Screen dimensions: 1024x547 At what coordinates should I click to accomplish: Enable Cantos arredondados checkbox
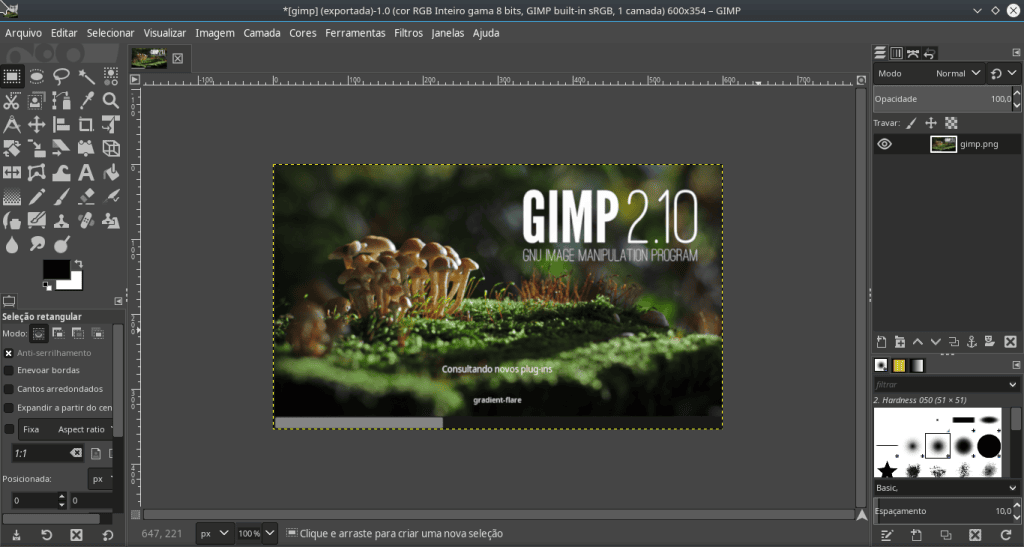pos(8,389)
